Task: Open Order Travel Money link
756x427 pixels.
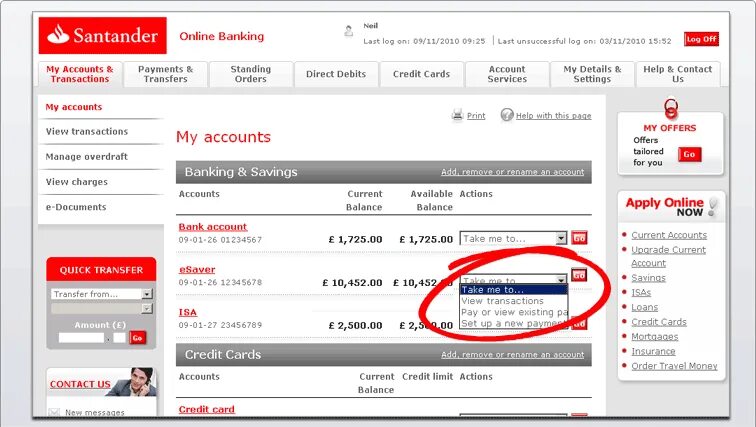Action: 674,366
